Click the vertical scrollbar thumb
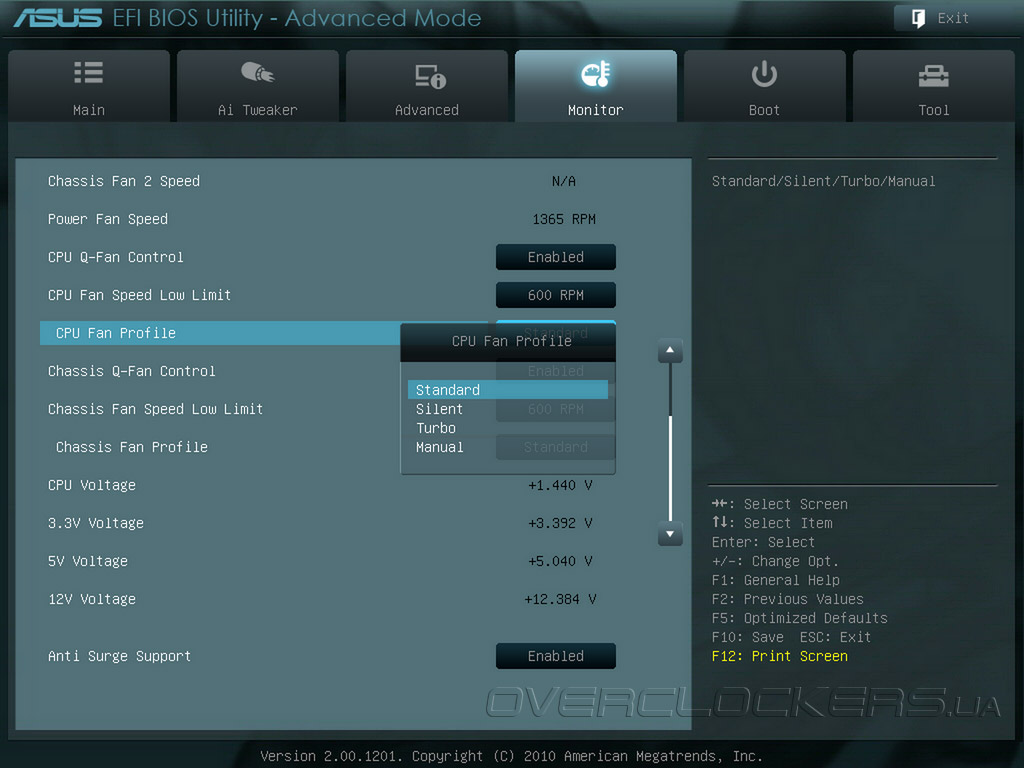Image resolution: width=1024 pixels, height=768 pixels. 671,467
